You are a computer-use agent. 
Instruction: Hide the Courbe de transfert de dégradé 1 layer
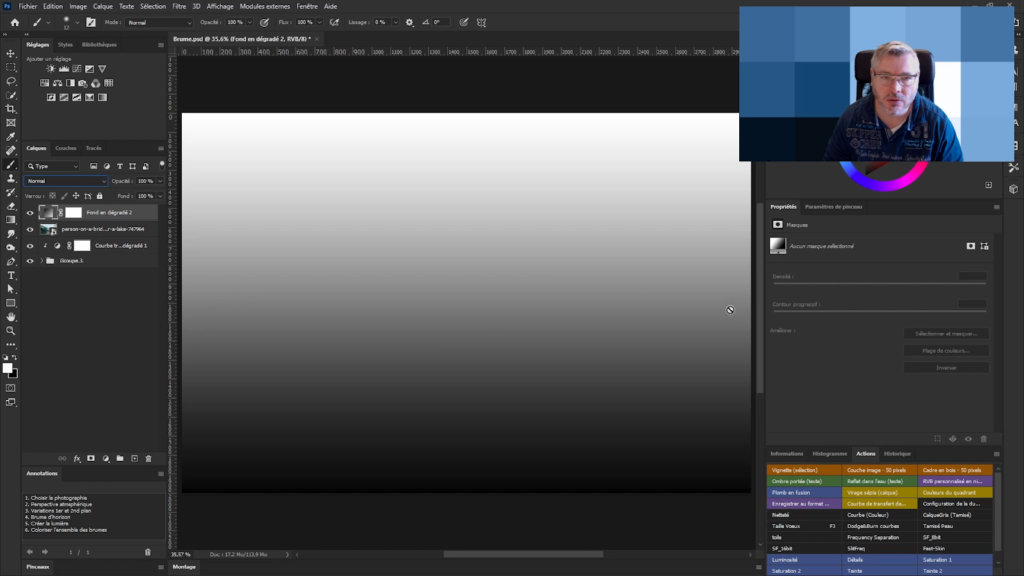[x=30, y=246]
